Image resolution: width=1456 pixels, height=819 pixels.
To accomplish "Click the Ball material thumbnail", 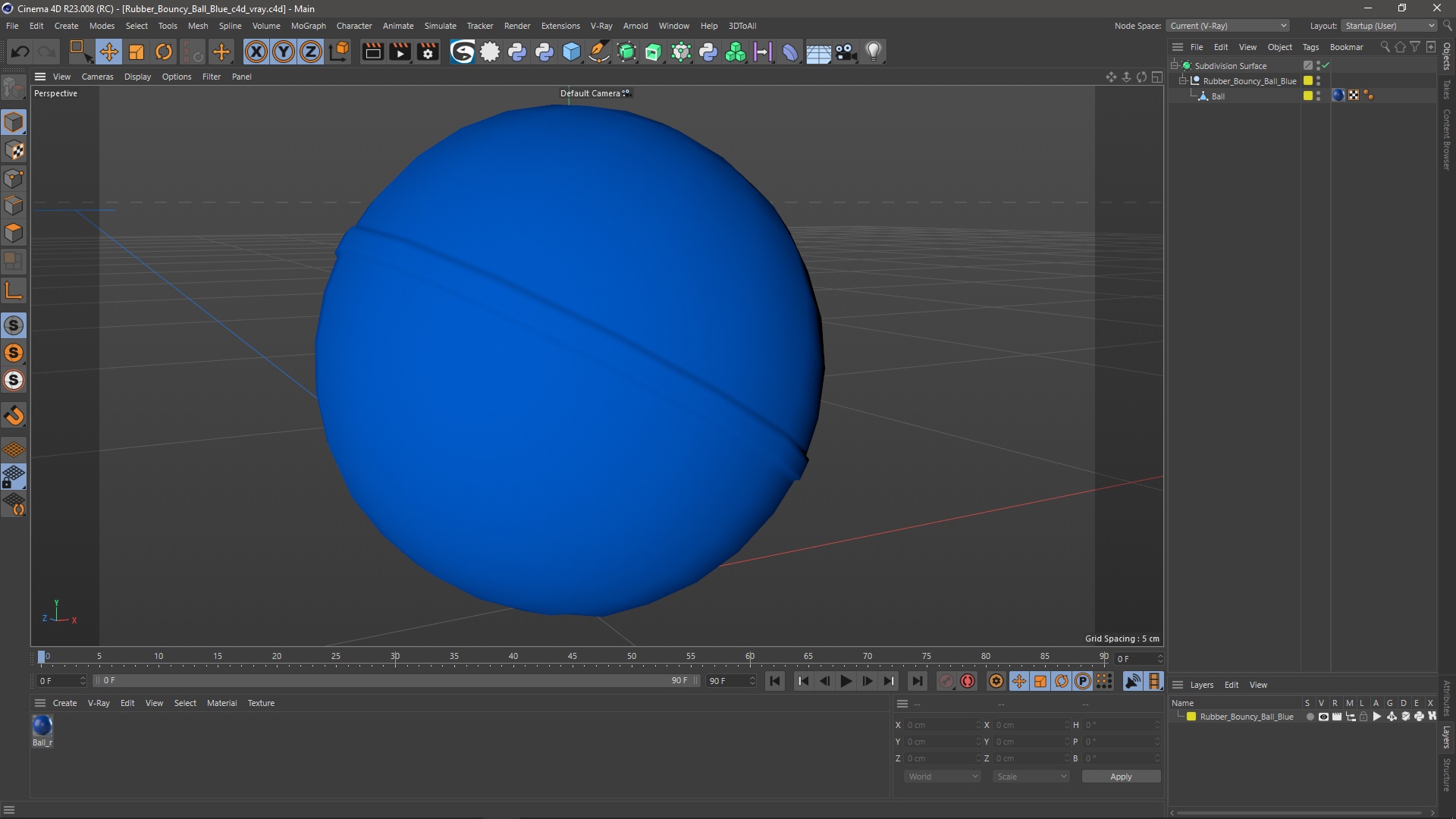I will tap(42, 724).
